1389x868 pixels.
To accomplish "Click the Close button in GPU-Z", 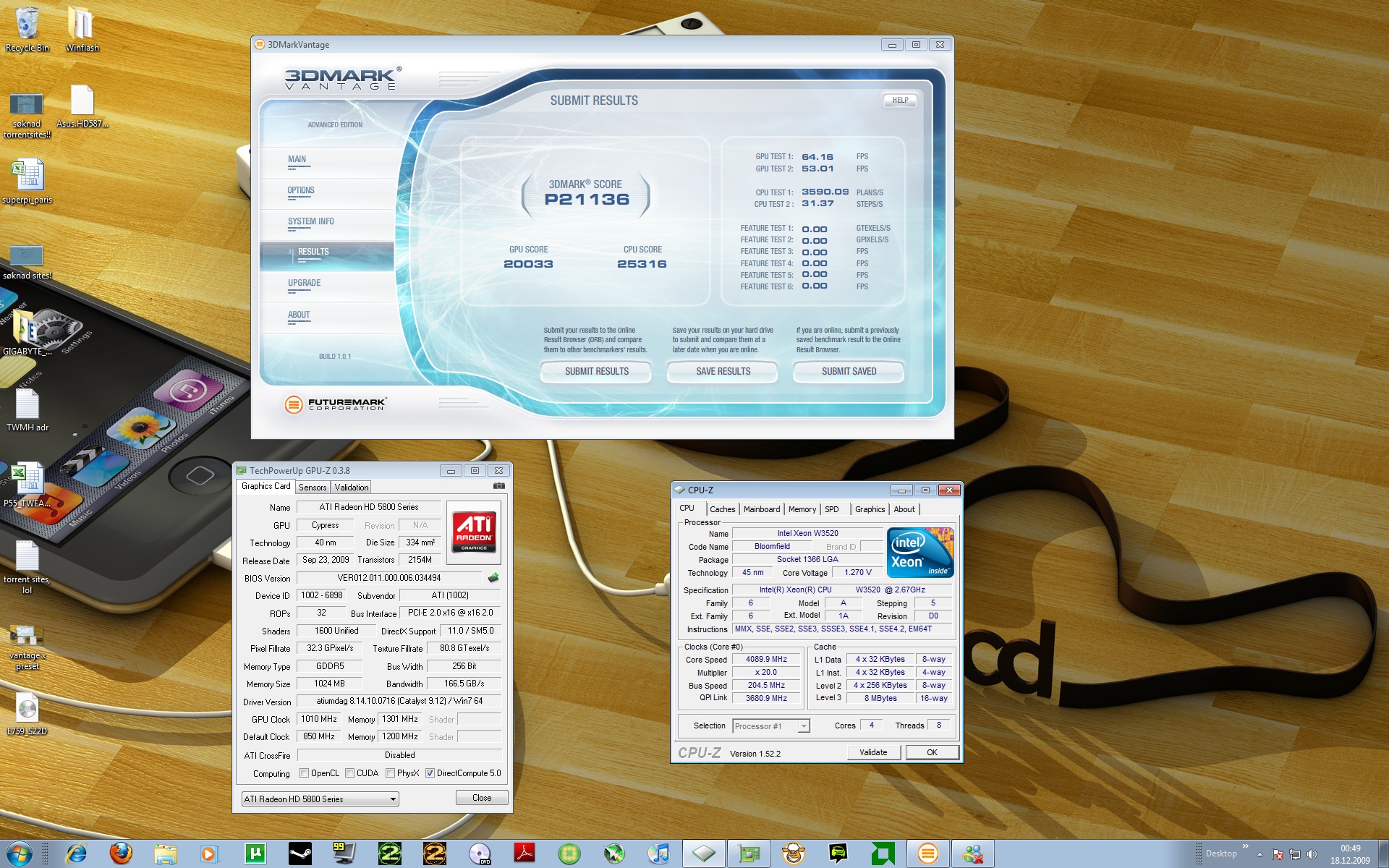I will pyautogui.click(x=482, y=798).
